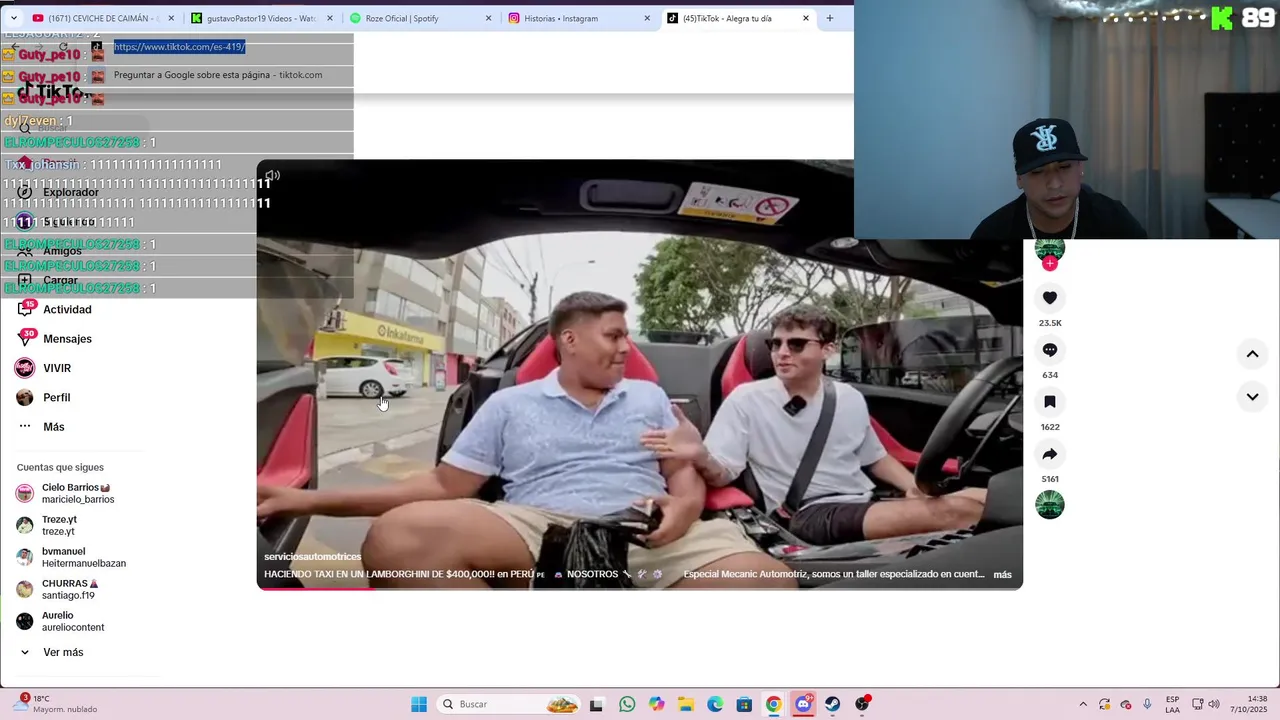Click the VIVIR live icon
The height and width of the screenshot is (720, 1280).
pyautogui.click(x=25, y=368)
